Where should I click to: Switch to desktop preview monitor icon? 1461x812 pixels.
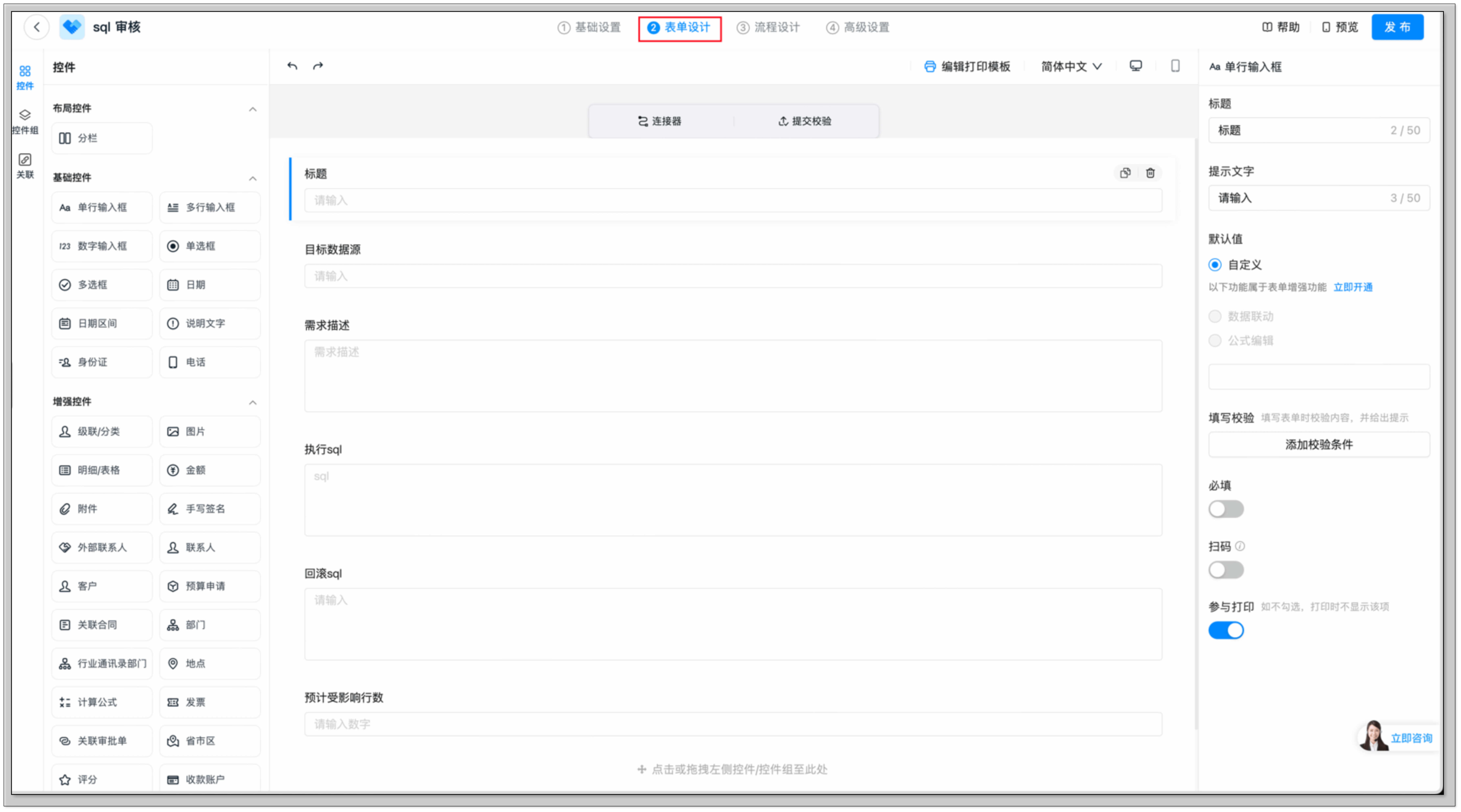1135,66
